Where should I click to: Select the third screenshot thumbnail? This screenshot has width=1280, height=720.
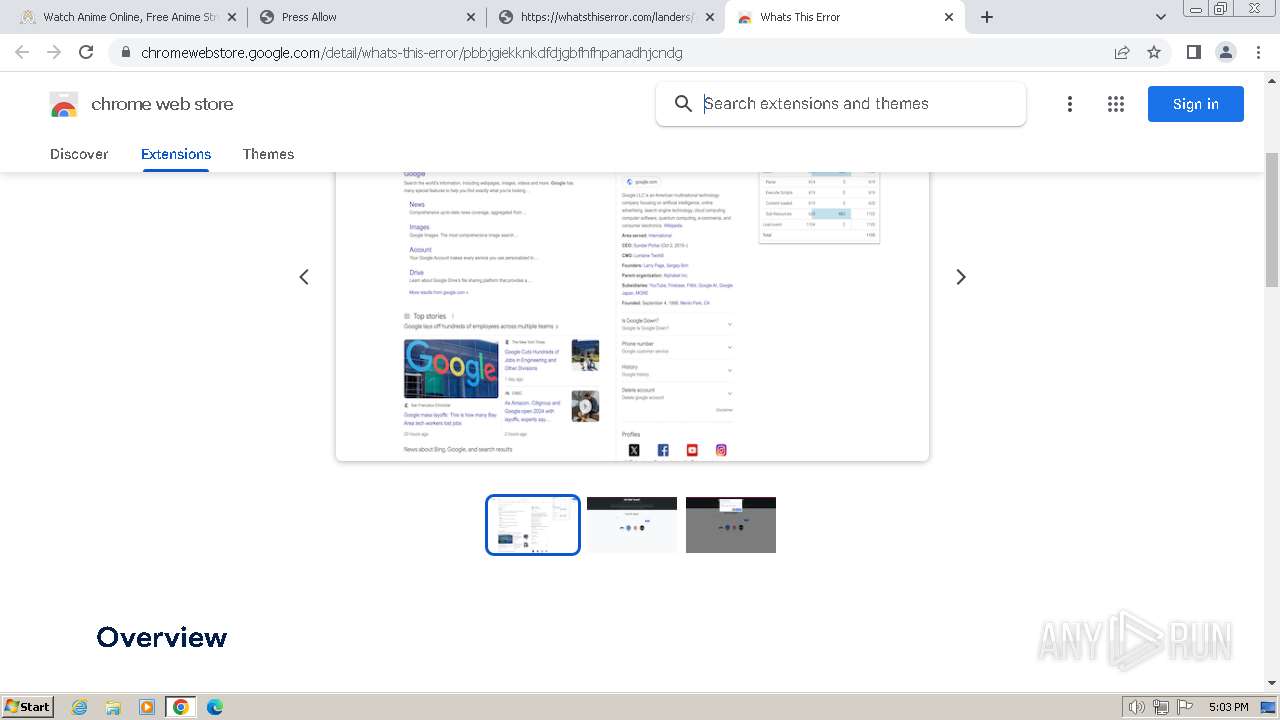coord(731,525)
